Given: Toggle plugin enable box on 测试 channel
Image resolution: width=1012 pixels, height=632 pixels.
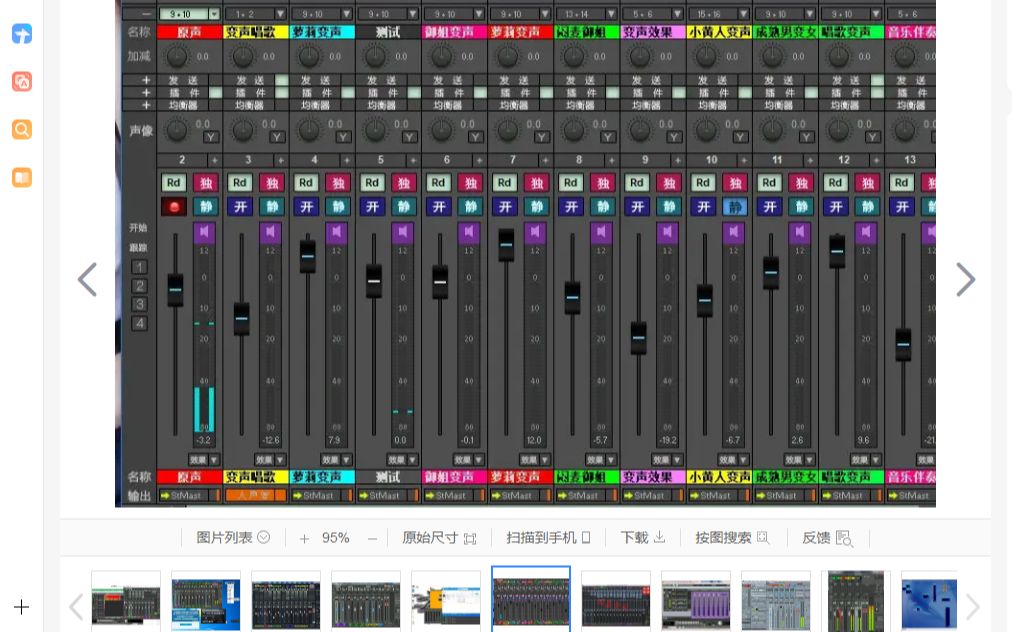Looking at the screenshot, I should (x=414, y=92).
